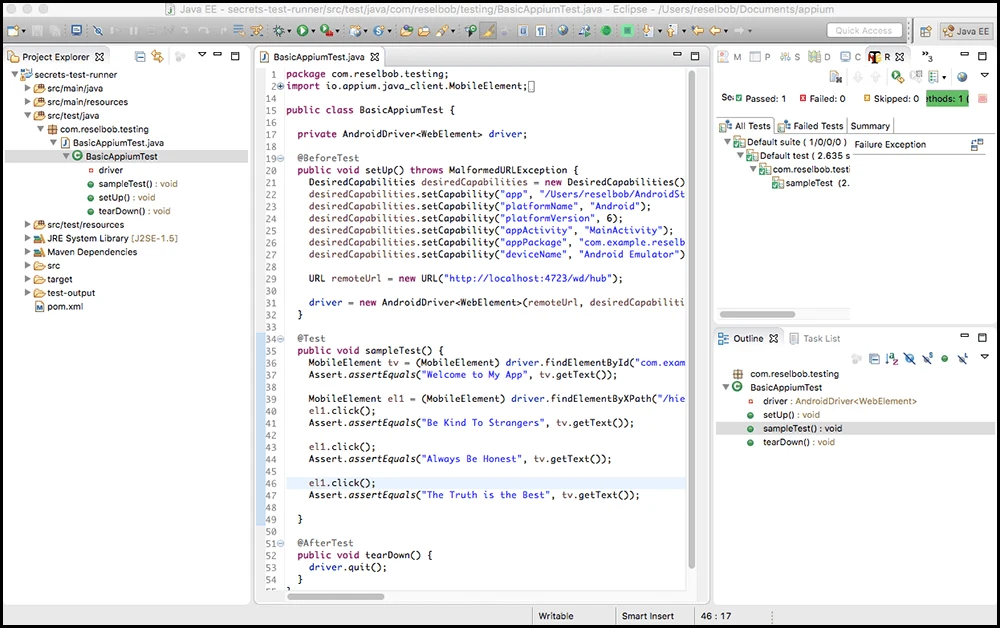Click the green test progress bar
This screenshot has height=628, width=1000.
point(948,99)
